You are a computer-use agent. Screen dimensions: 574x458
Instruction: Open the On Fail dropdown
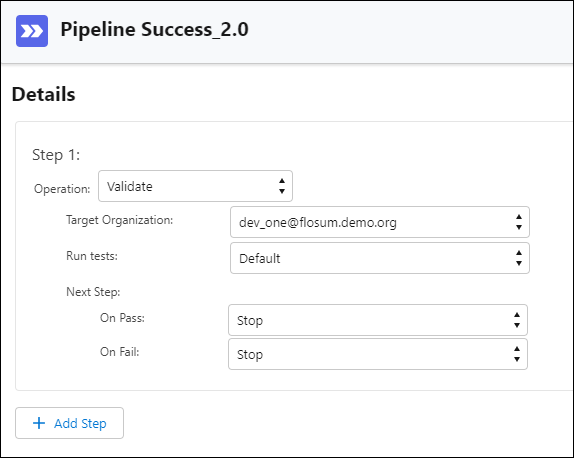(378, 354)
